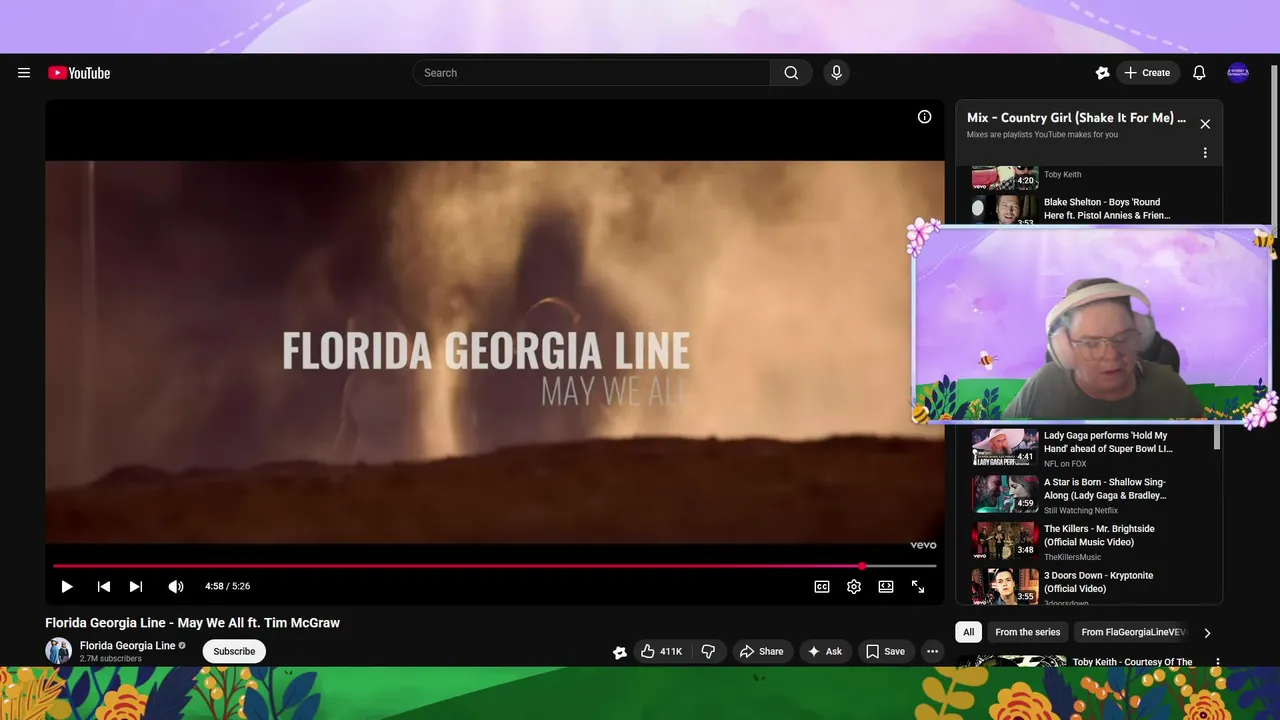Share this video
1280x720 pixels.
(761, 651)
